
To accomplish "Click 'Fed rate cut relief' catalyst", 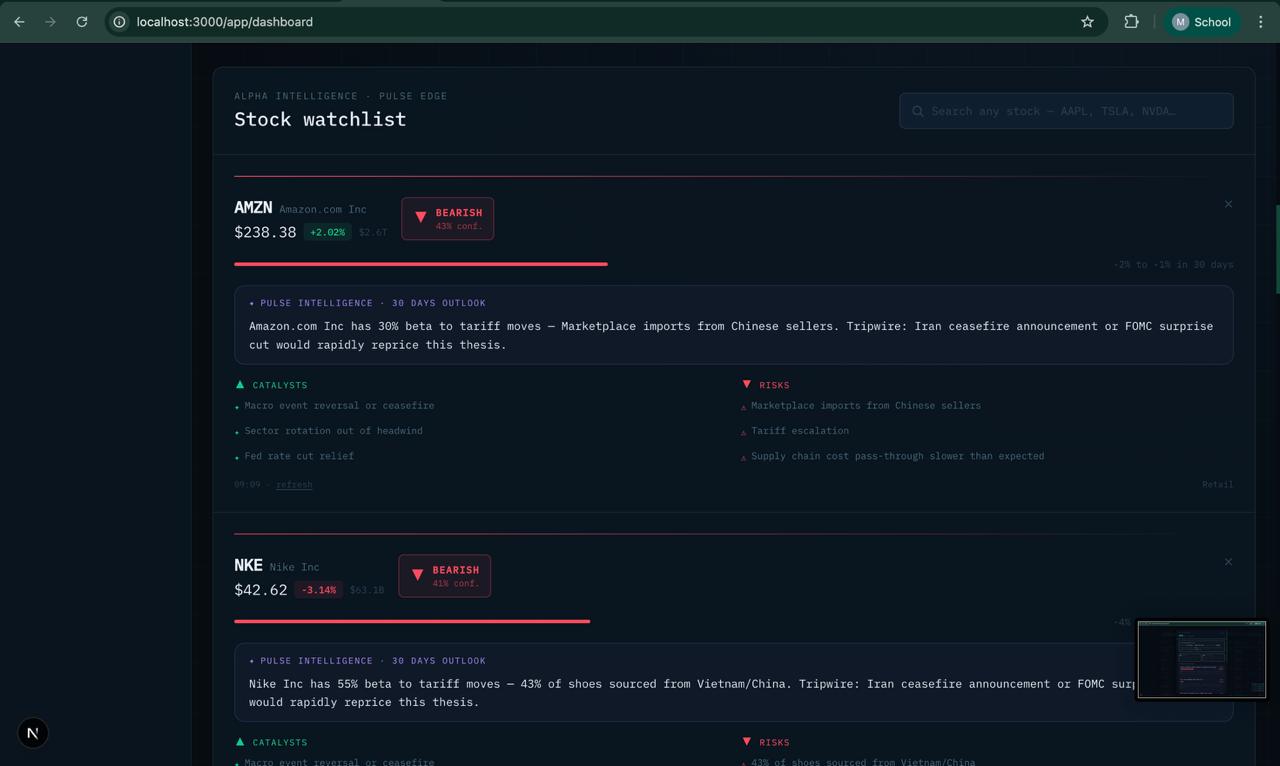I will (299, 456).
